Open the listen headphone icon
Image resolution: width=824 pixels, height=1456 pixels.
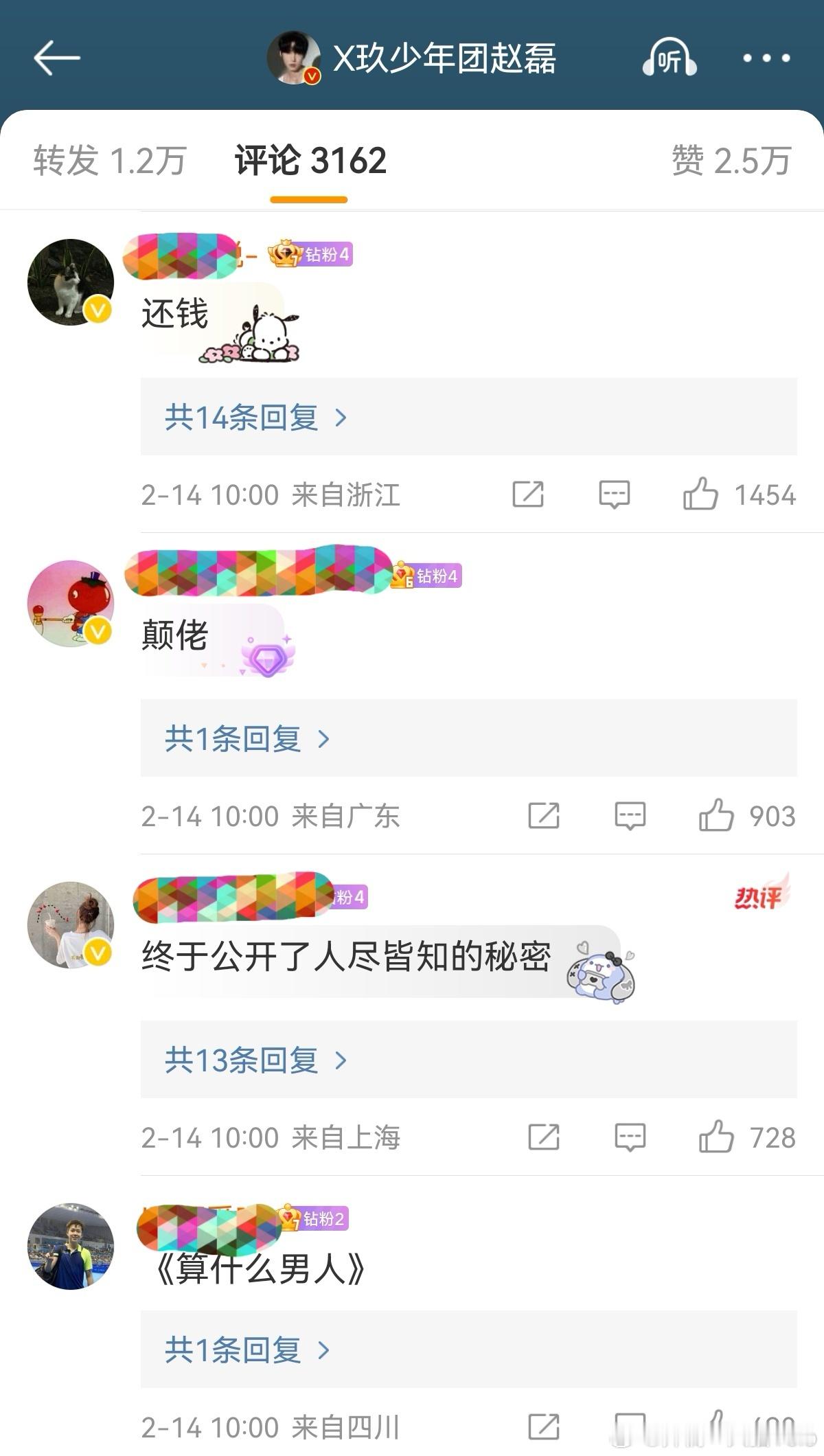(669, 58)
